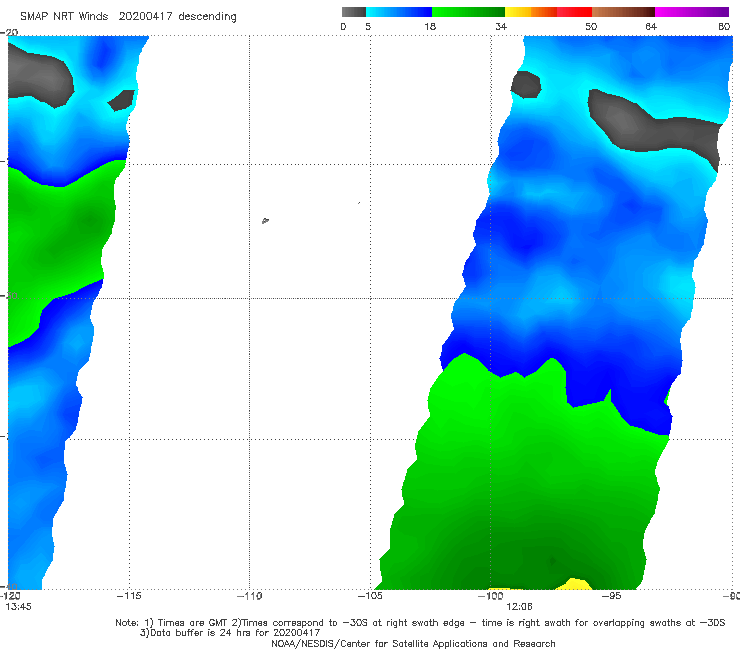This screenshot has width=740, height=650.
Task: Click the NOAA/NESDIS credit line
Action: [413, 644]
